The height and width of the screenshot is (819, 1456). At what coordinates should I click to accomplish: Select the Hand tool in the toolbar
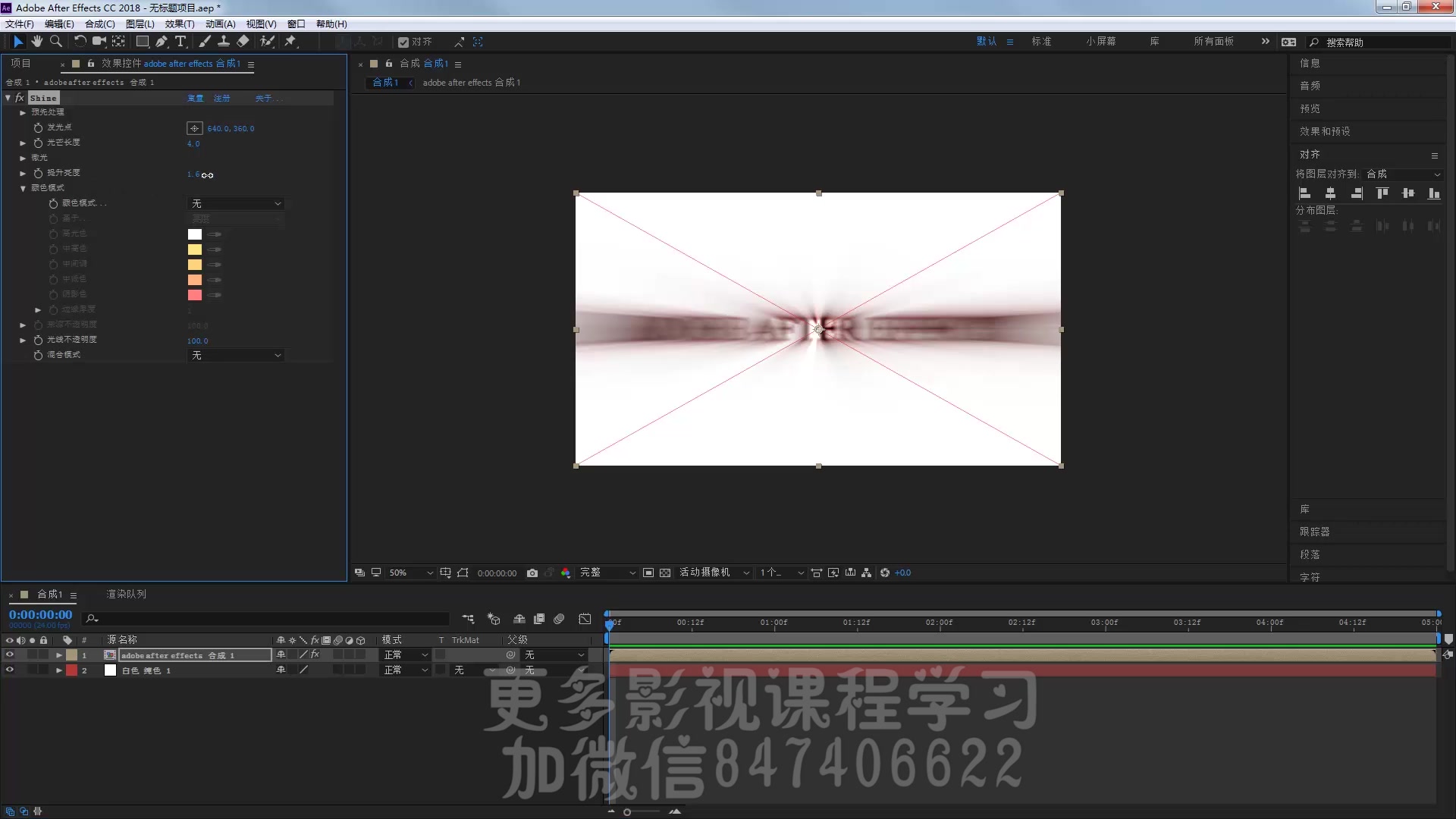tap(36, 41)
